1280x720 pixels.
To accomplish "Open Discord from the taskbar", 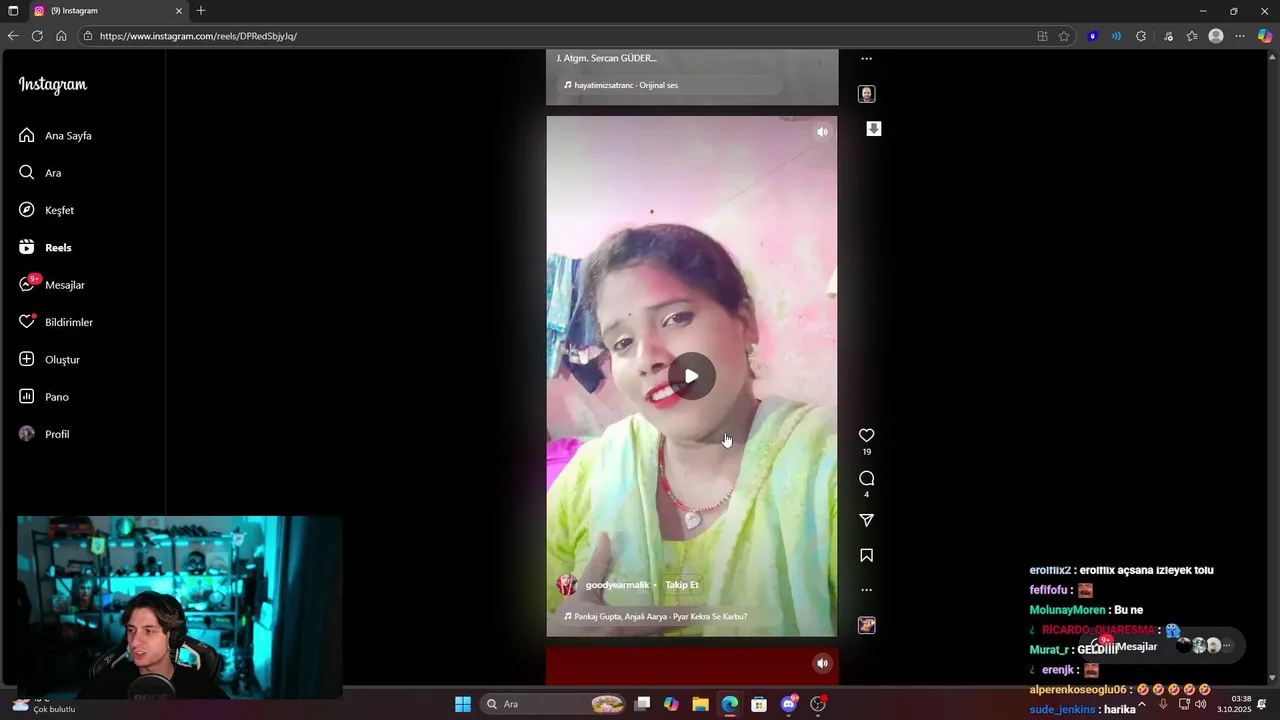I will click(789, 704).
